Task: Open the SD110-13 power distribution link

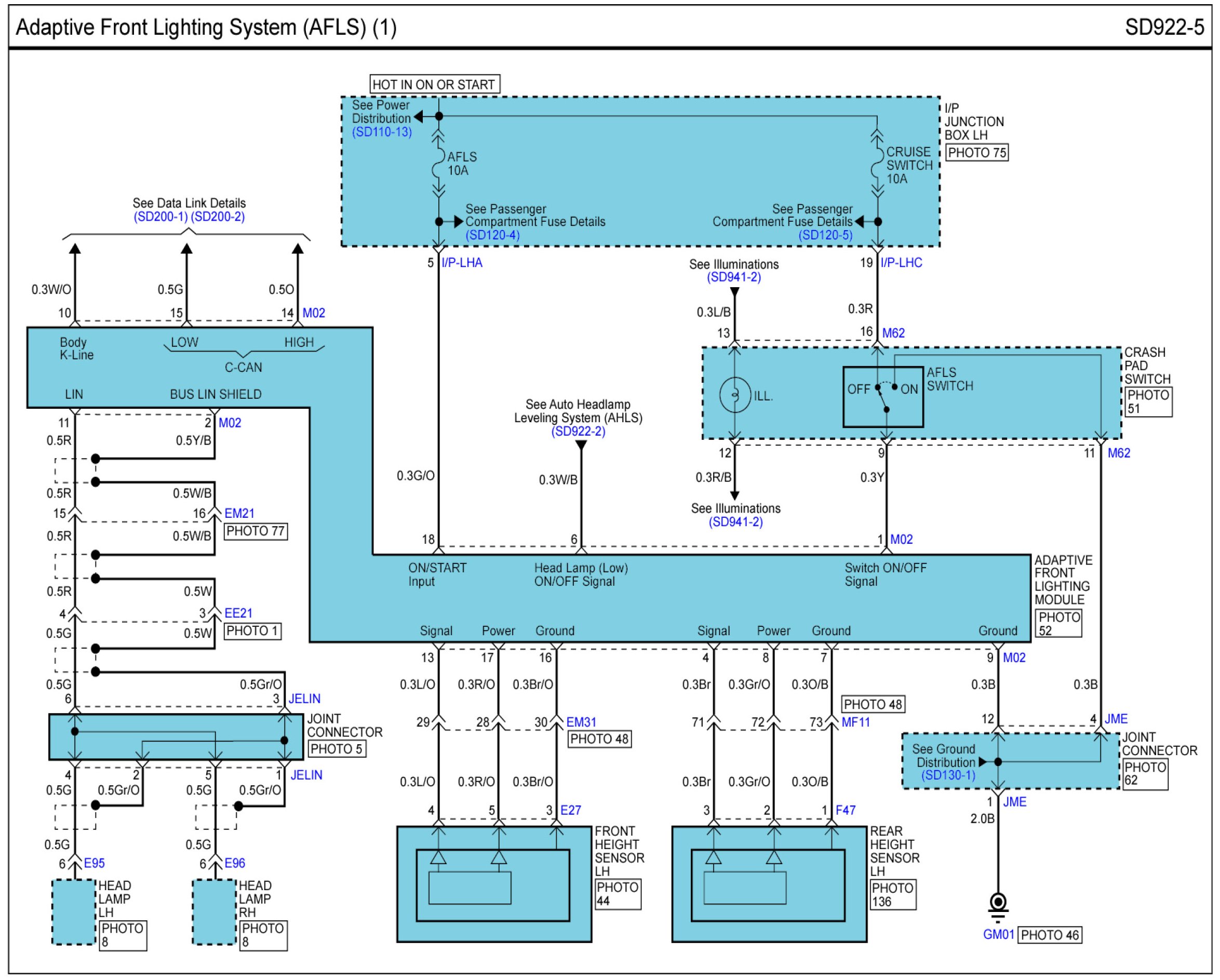Action: tap(382, 132)
